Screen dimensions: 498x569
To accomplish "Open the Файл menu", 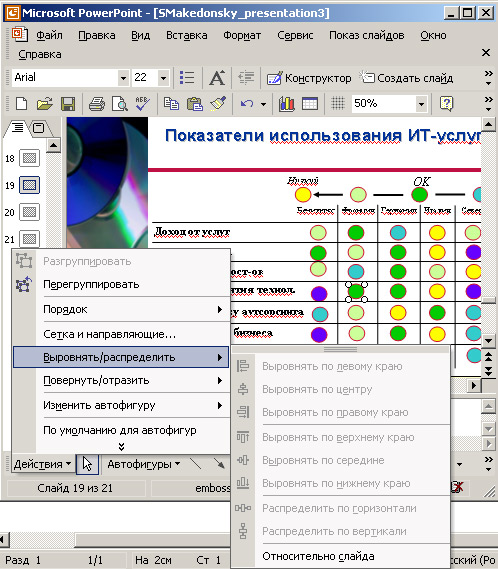I will [49, 36].
